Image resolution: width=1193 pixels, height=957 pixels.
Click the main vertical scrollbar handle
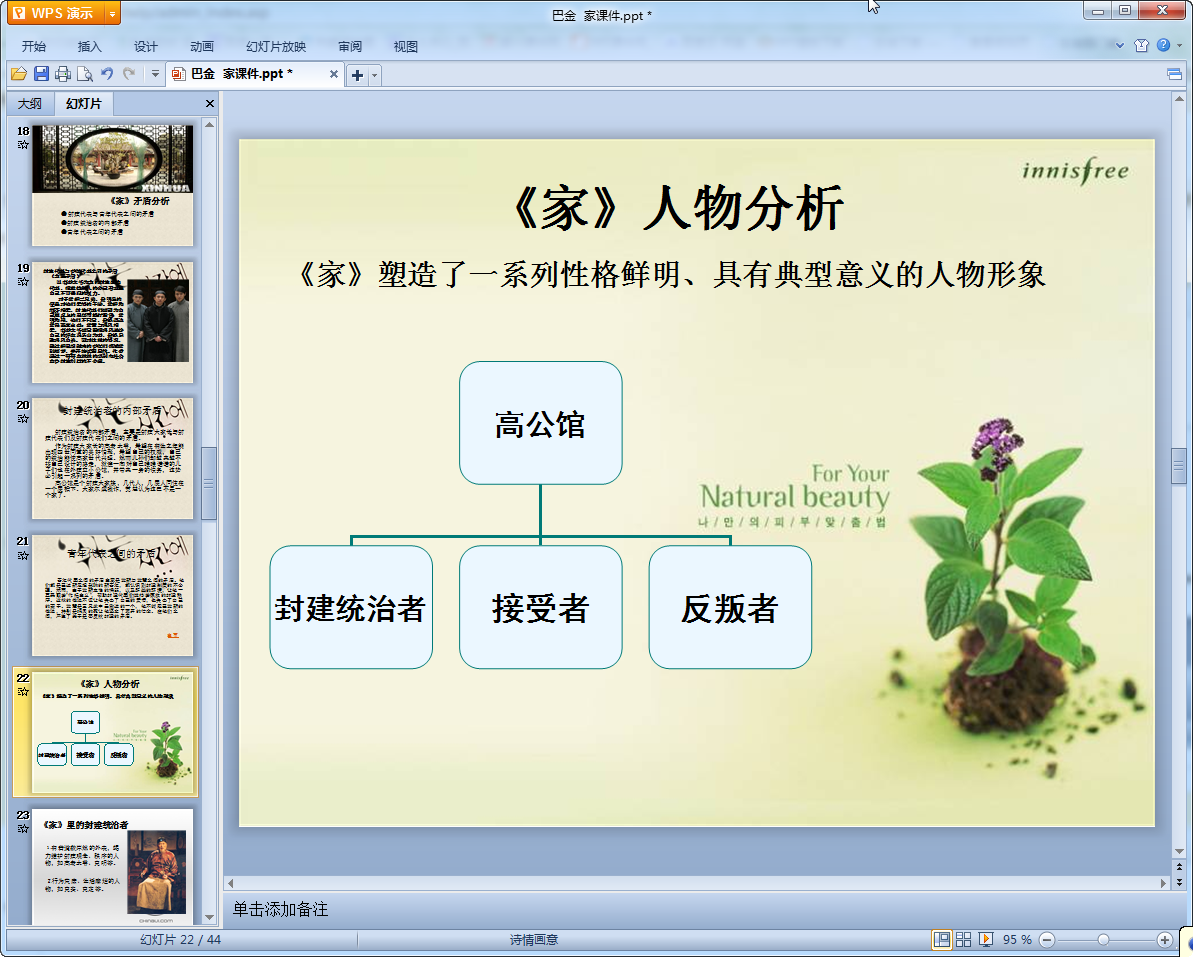click(x=1179, y=466)
